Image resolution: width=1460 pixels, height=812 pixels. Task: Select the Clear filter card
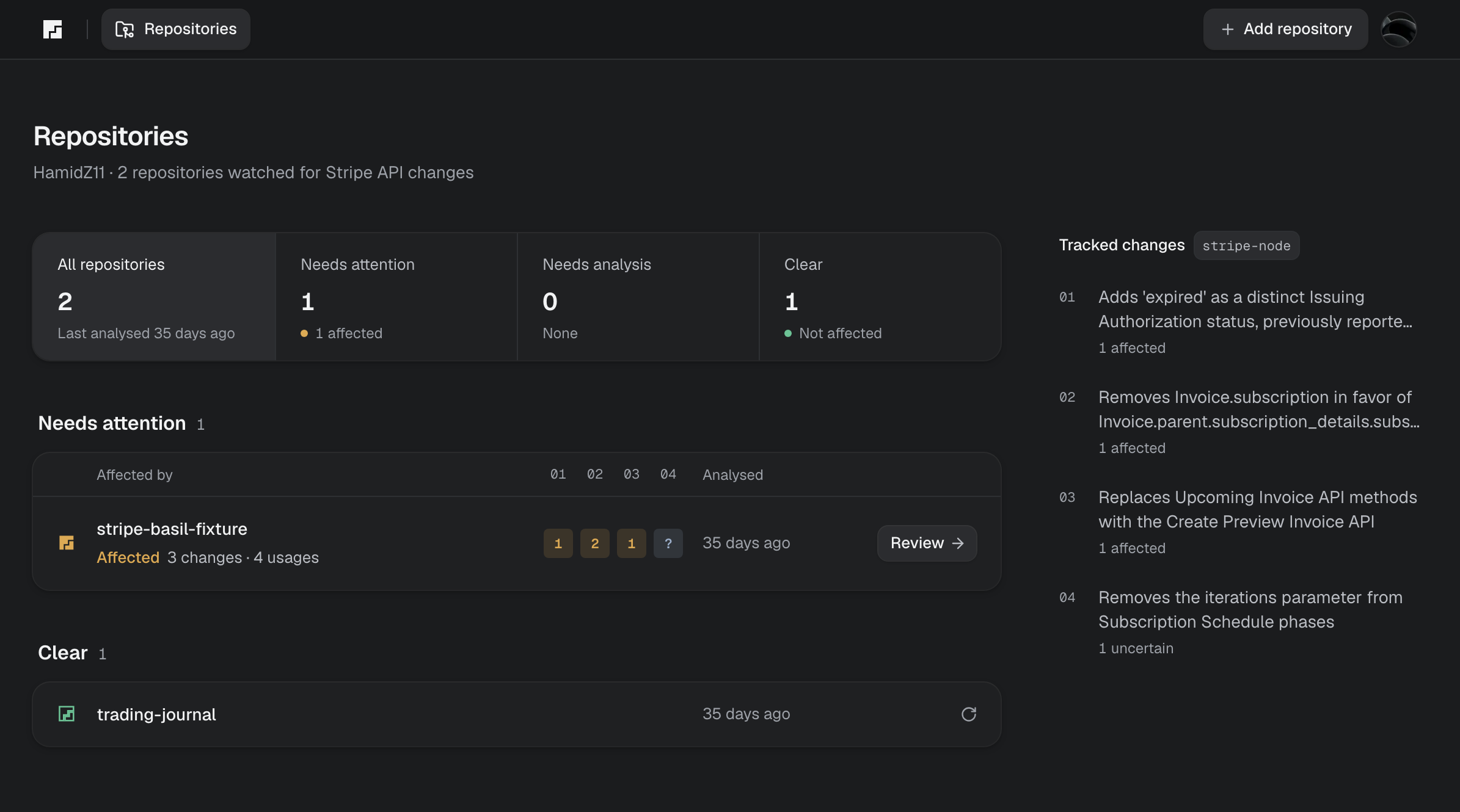click(880, 297)
